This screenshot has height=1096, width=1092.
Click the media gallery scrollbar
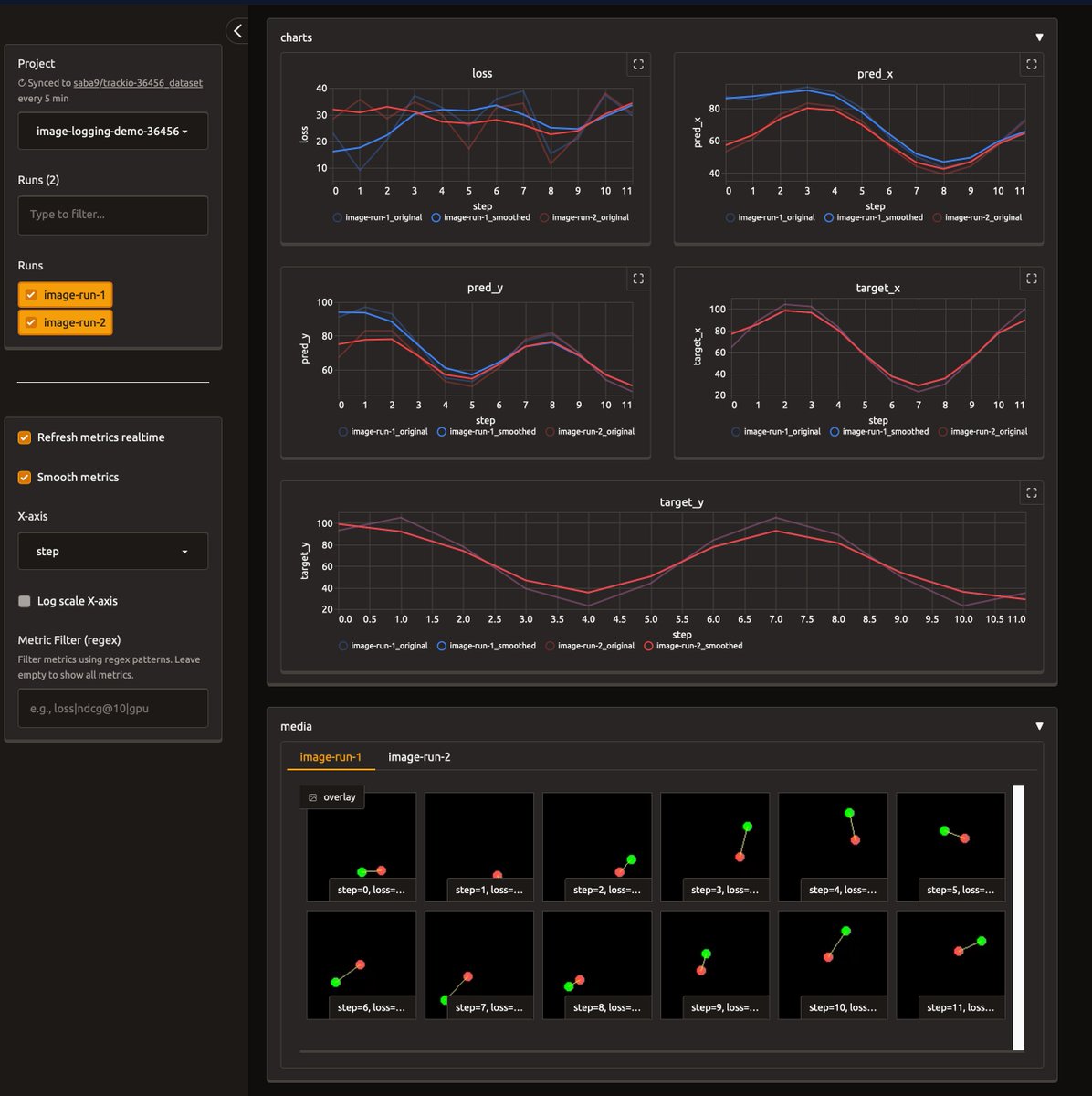pyautogui.click(x=1019, y=917)
